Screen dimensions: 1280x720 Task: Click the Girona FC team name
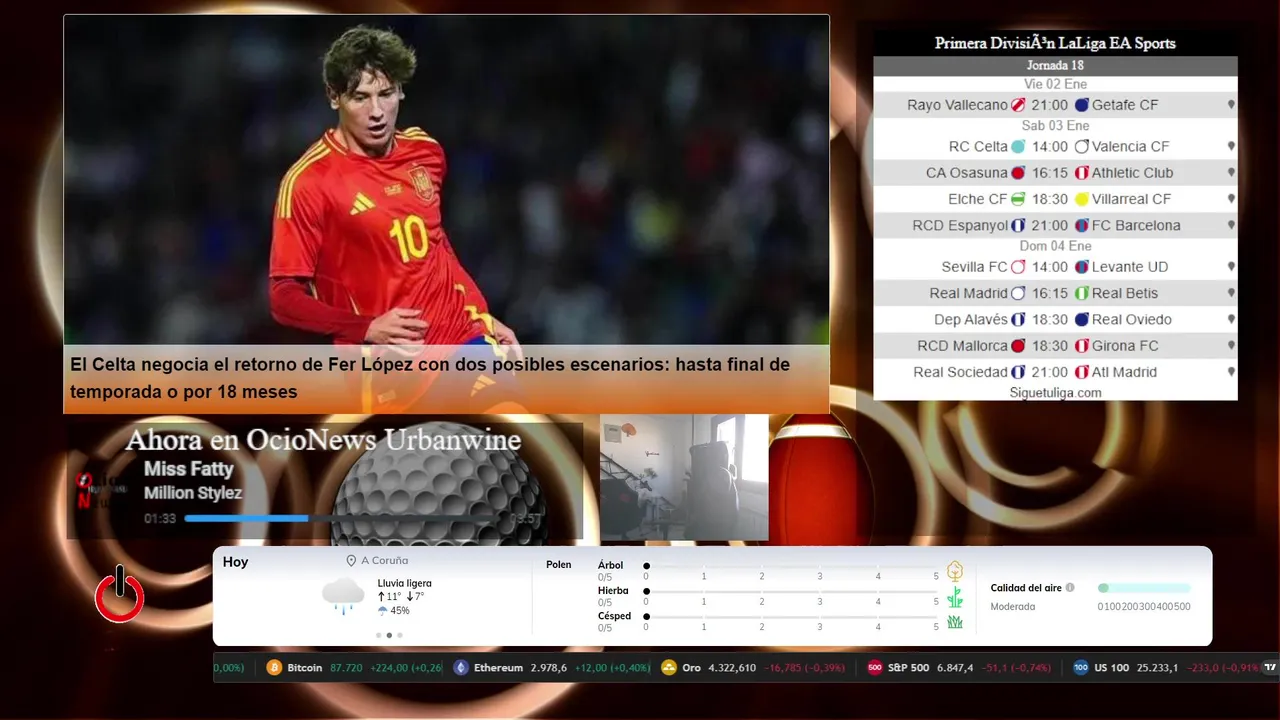click(1125, 346)
